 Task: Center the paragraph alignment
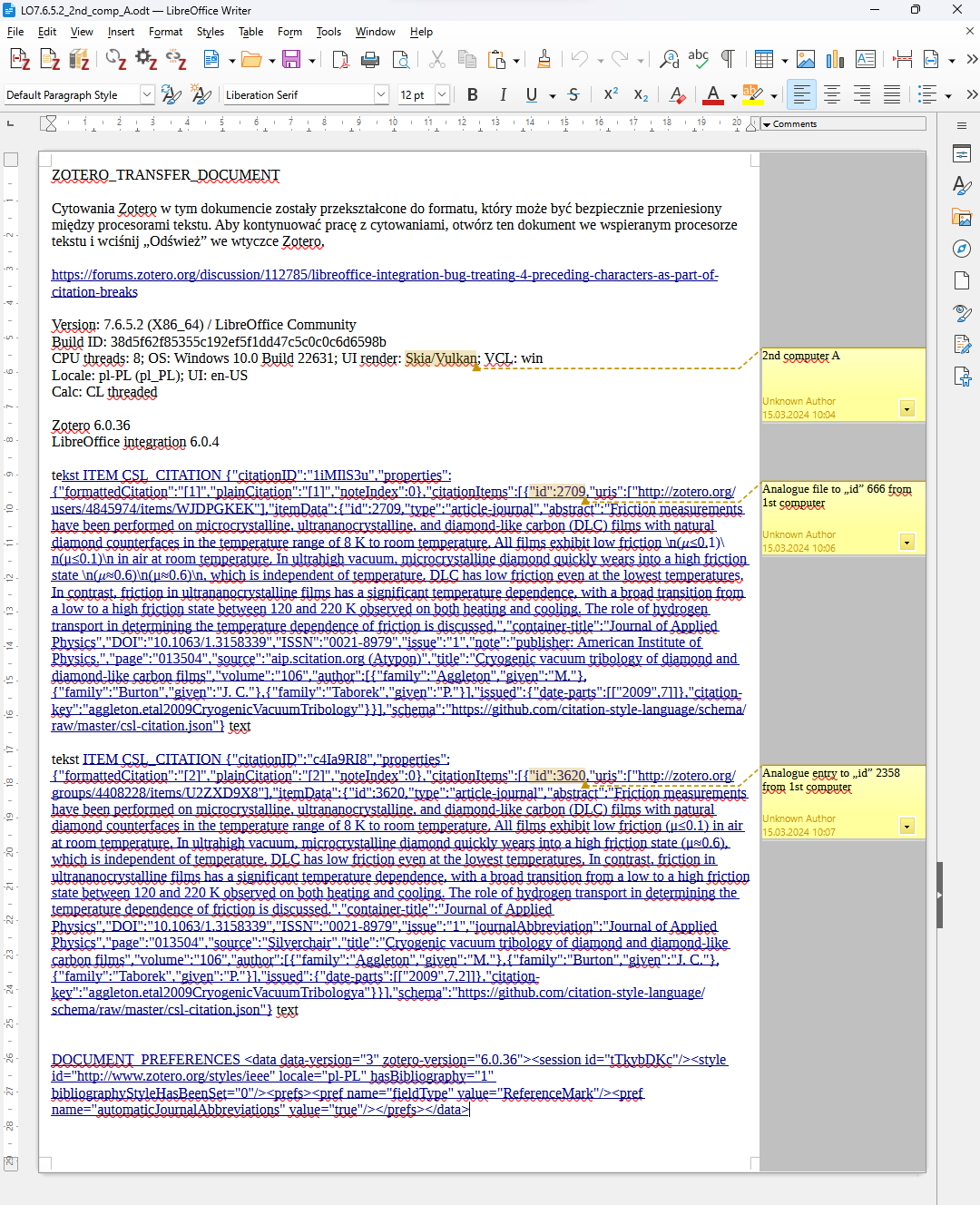click(x=832, y=94)
